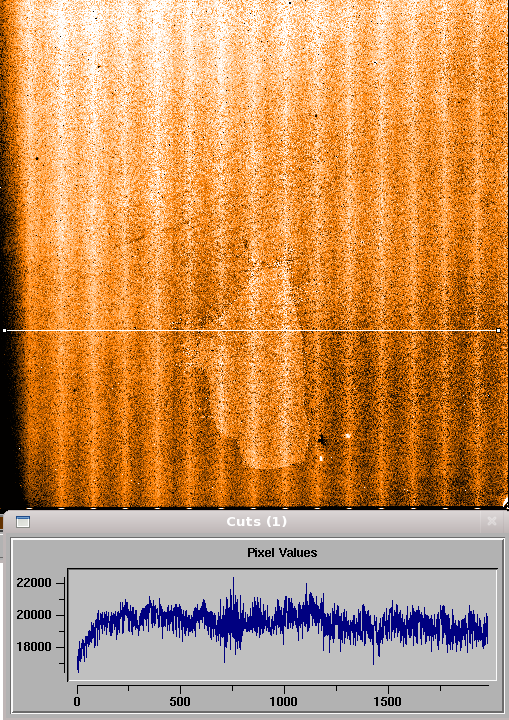The image size is (509, 720).
Task: Click the 18000 y-axis label
Action: (x=34, y=647)
